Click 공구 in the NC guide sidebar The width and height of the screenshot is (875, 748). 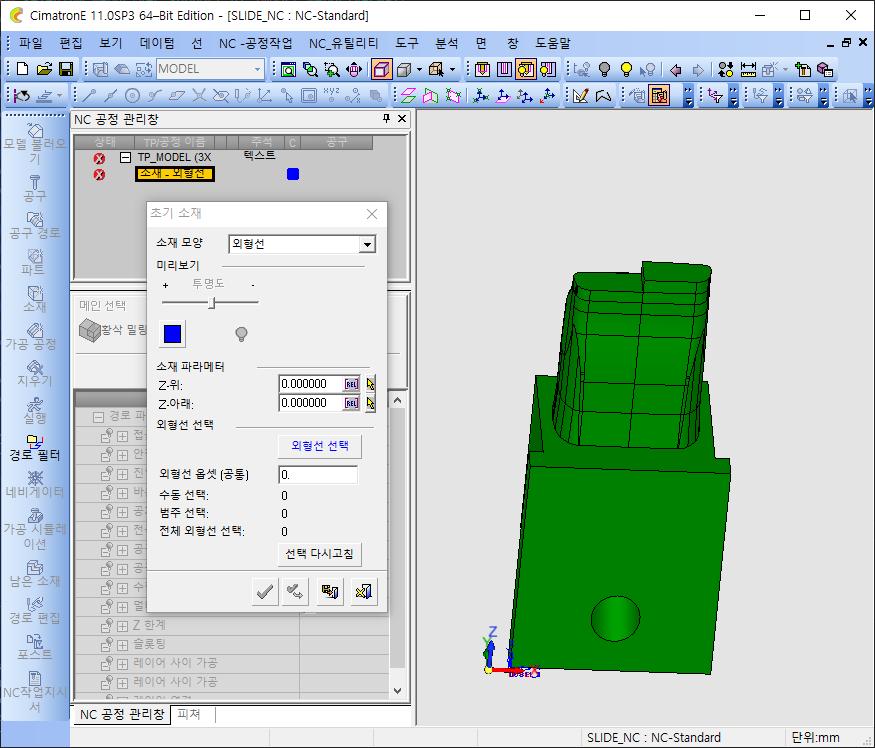coord(35,188)
